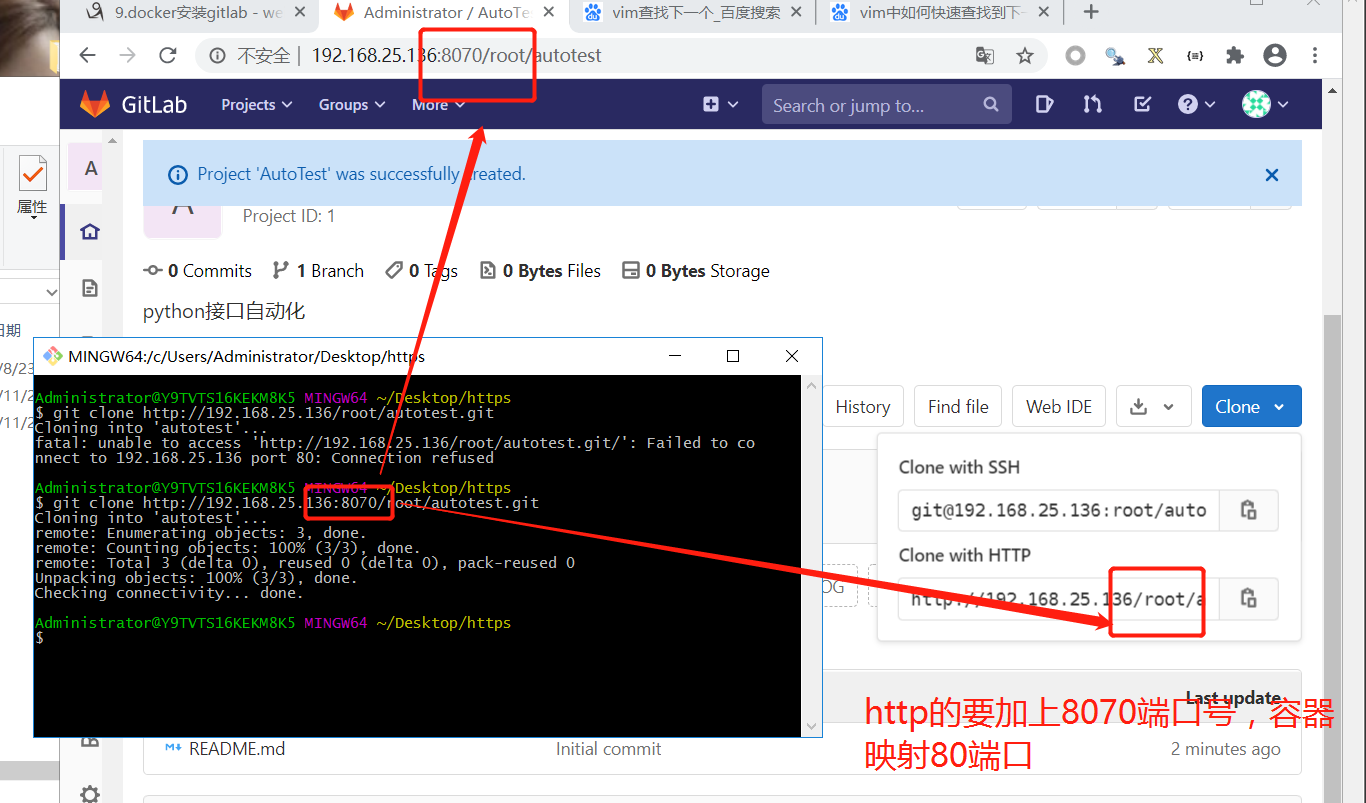The width and height of the screenshot is (1366, 803).
Task: Open the Issues icon in GitLab navbar
Action: [x=1044, y=104]
